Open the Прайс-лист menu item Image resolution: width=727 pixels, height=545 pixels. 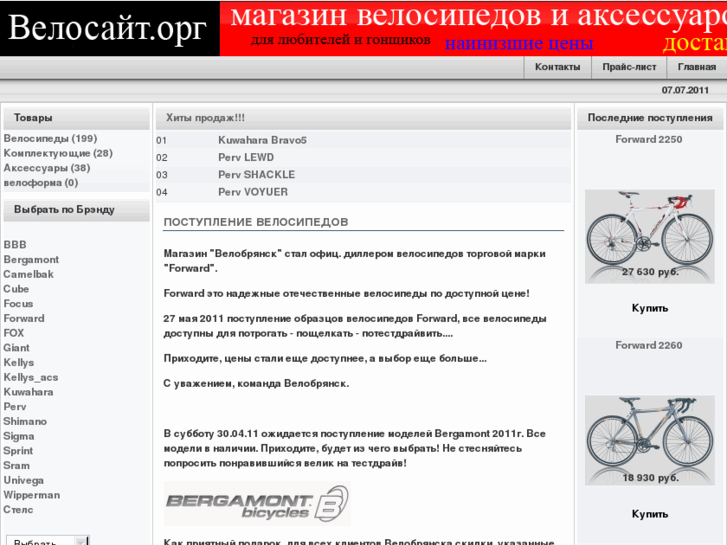pos(629,67)
